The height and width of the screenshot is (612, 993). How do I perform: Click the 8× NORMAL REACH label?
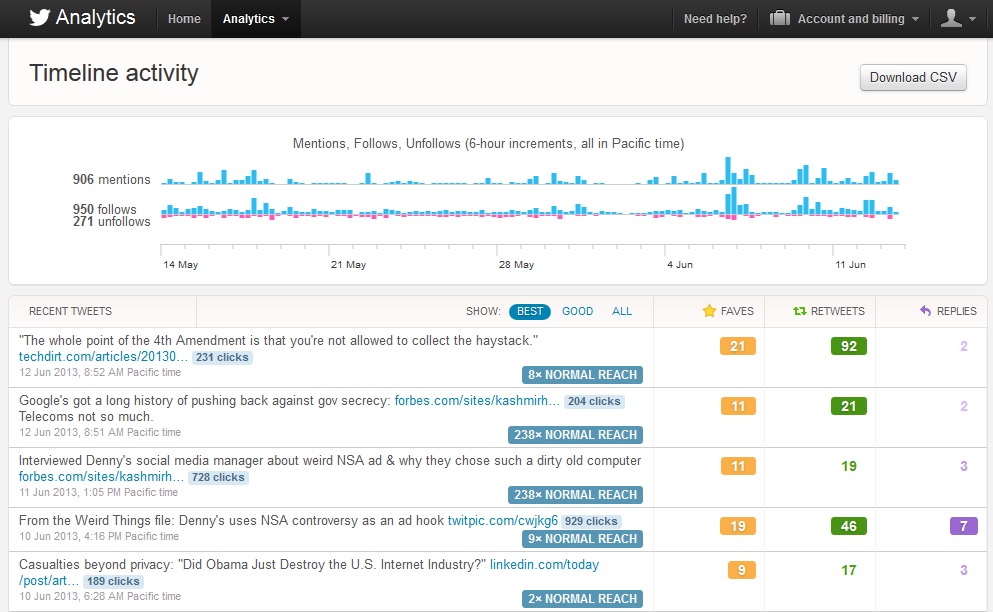[x=583, y=375]
